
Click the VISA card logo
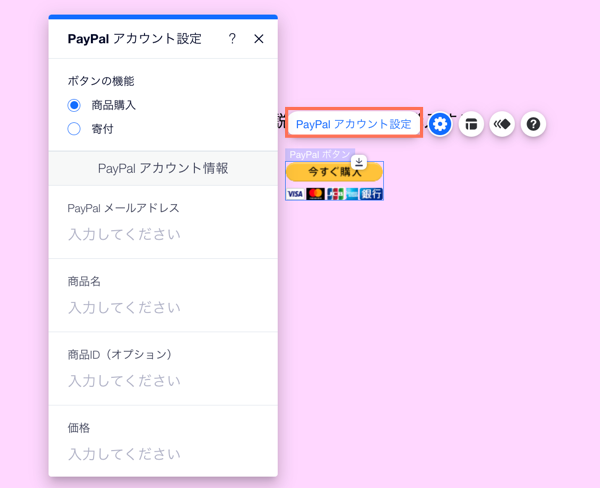tap(295, 194)
